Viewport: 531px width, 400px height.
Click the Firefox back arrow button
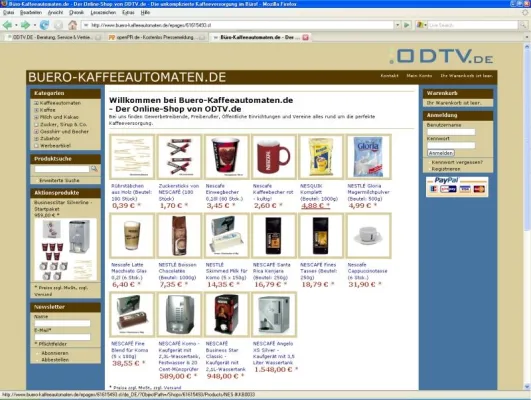[x=7, y=25]
